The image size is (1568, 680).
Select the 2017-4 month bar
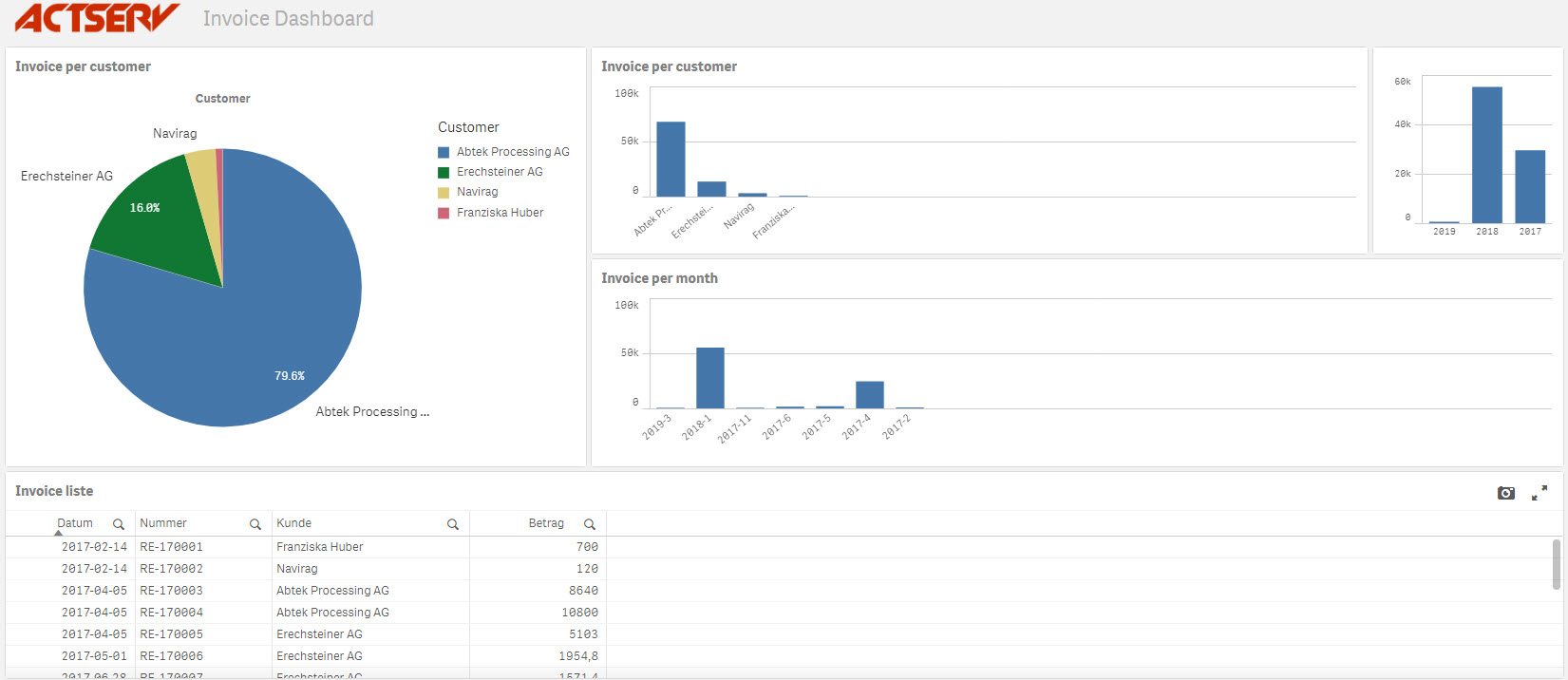[x=869, y=394]
